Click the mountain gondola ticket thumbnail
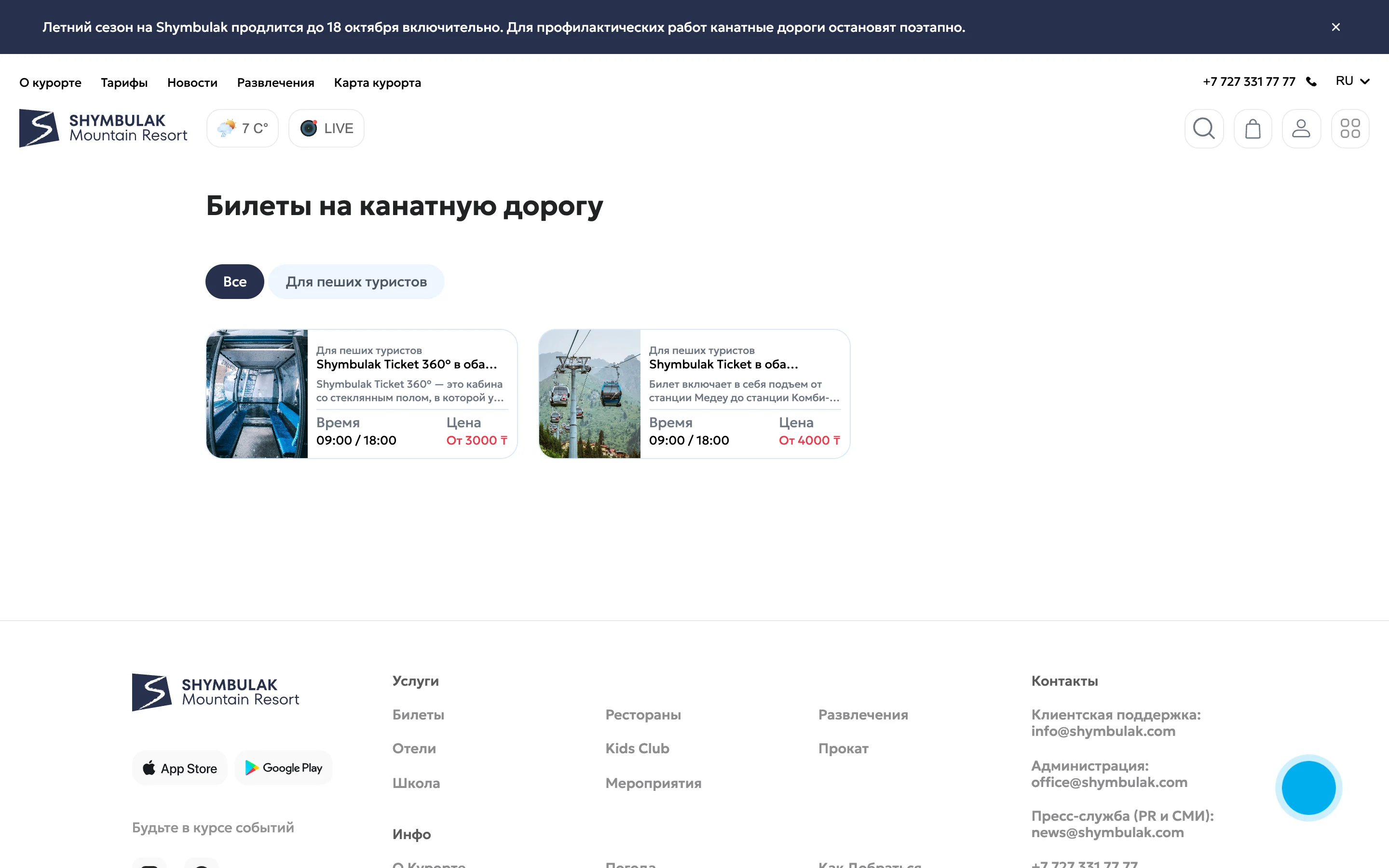 (589, 394)
